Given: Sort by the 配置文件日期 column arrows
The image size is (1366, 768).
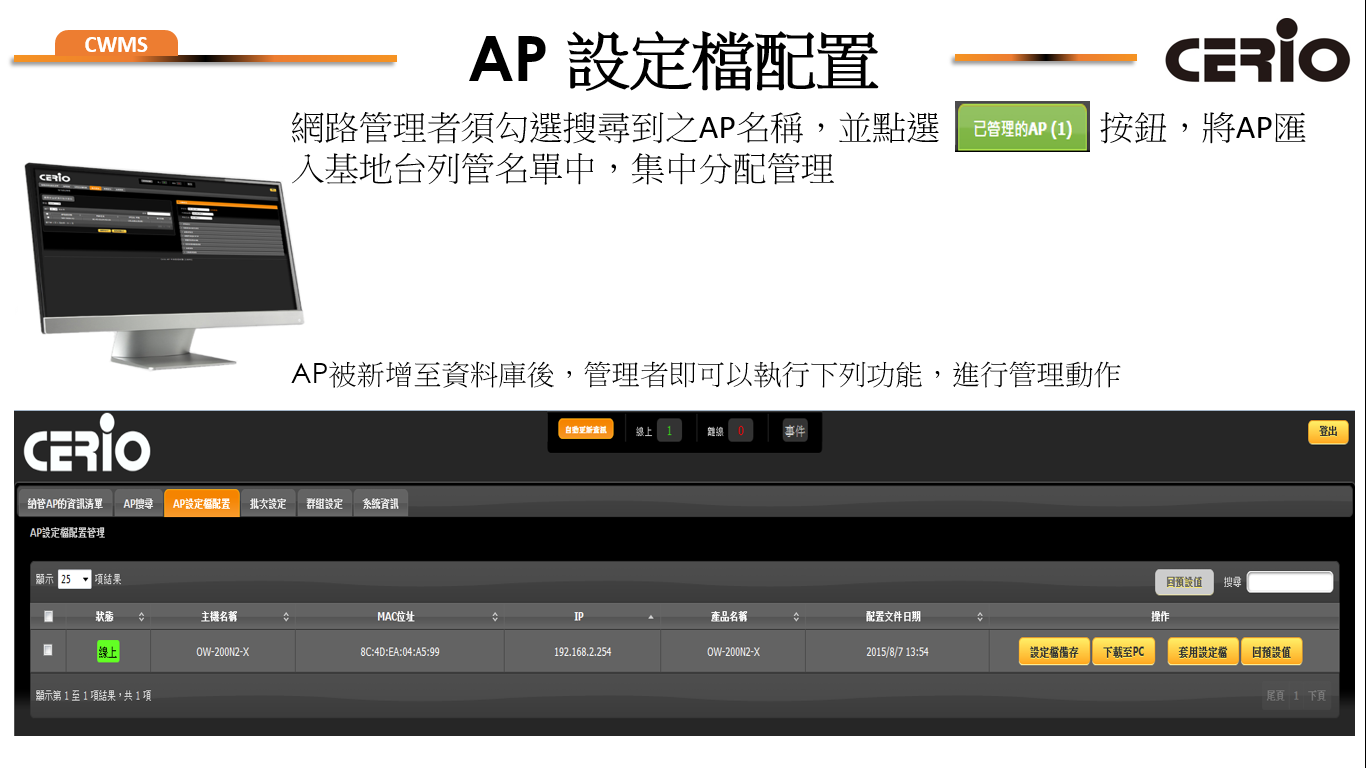Looking at the screenshot, I should click(980, 617).
